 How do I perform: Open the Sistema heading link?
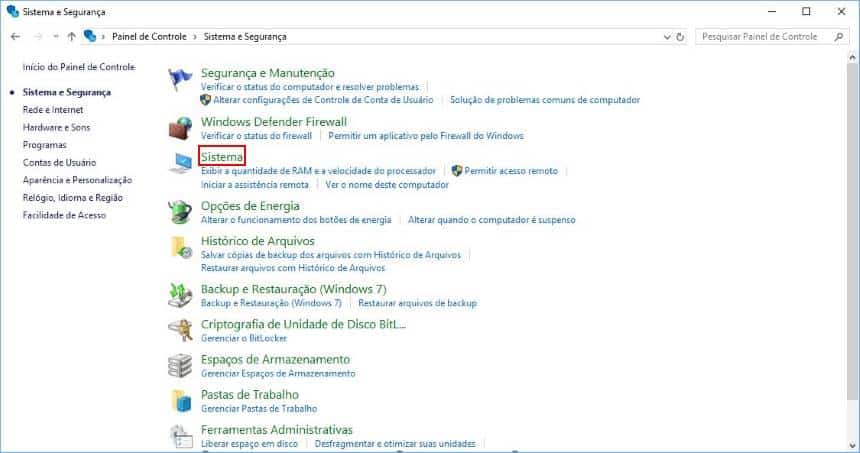tap(222, 157)
